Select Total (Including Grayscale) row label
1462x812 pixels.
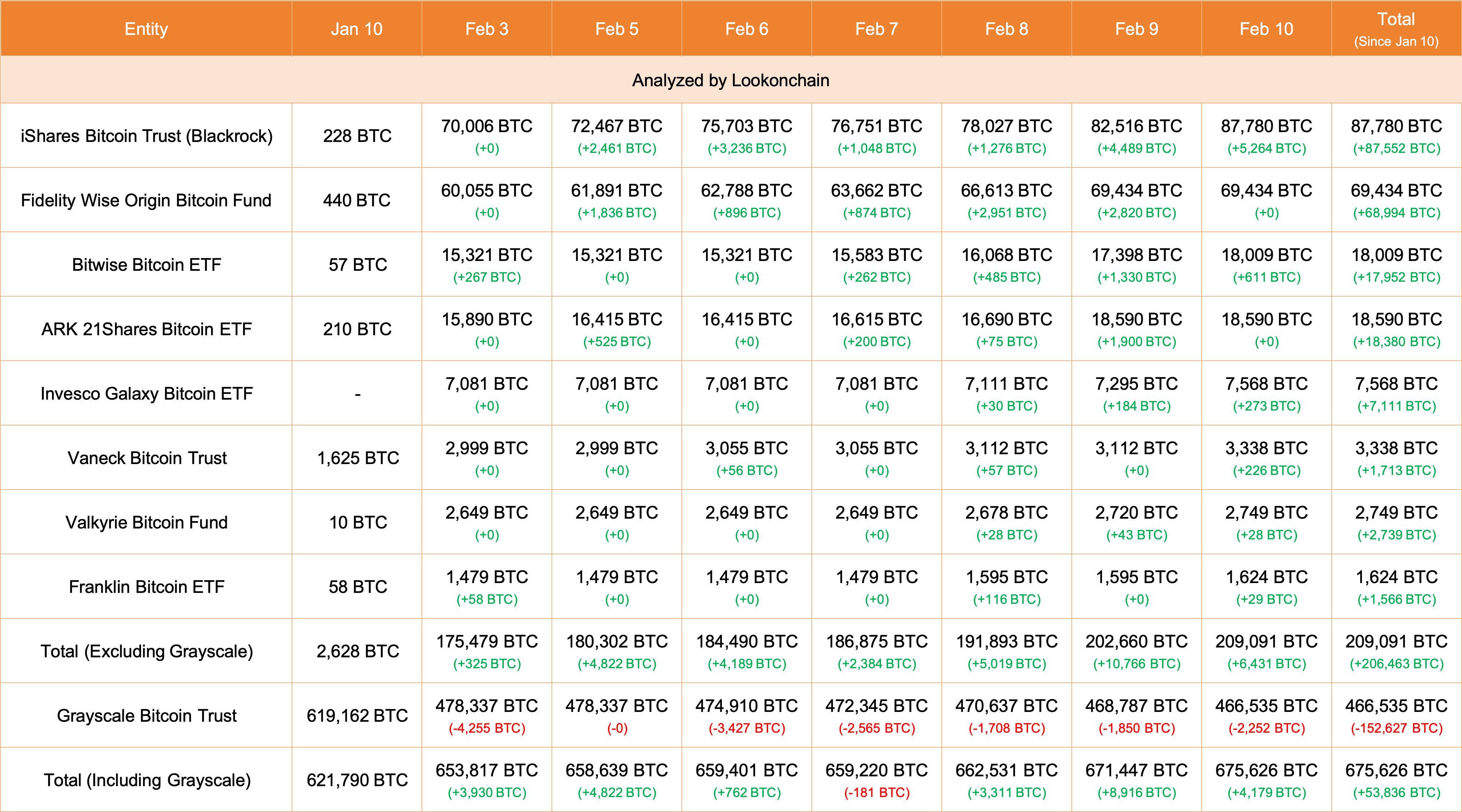(x=147, y=780)
